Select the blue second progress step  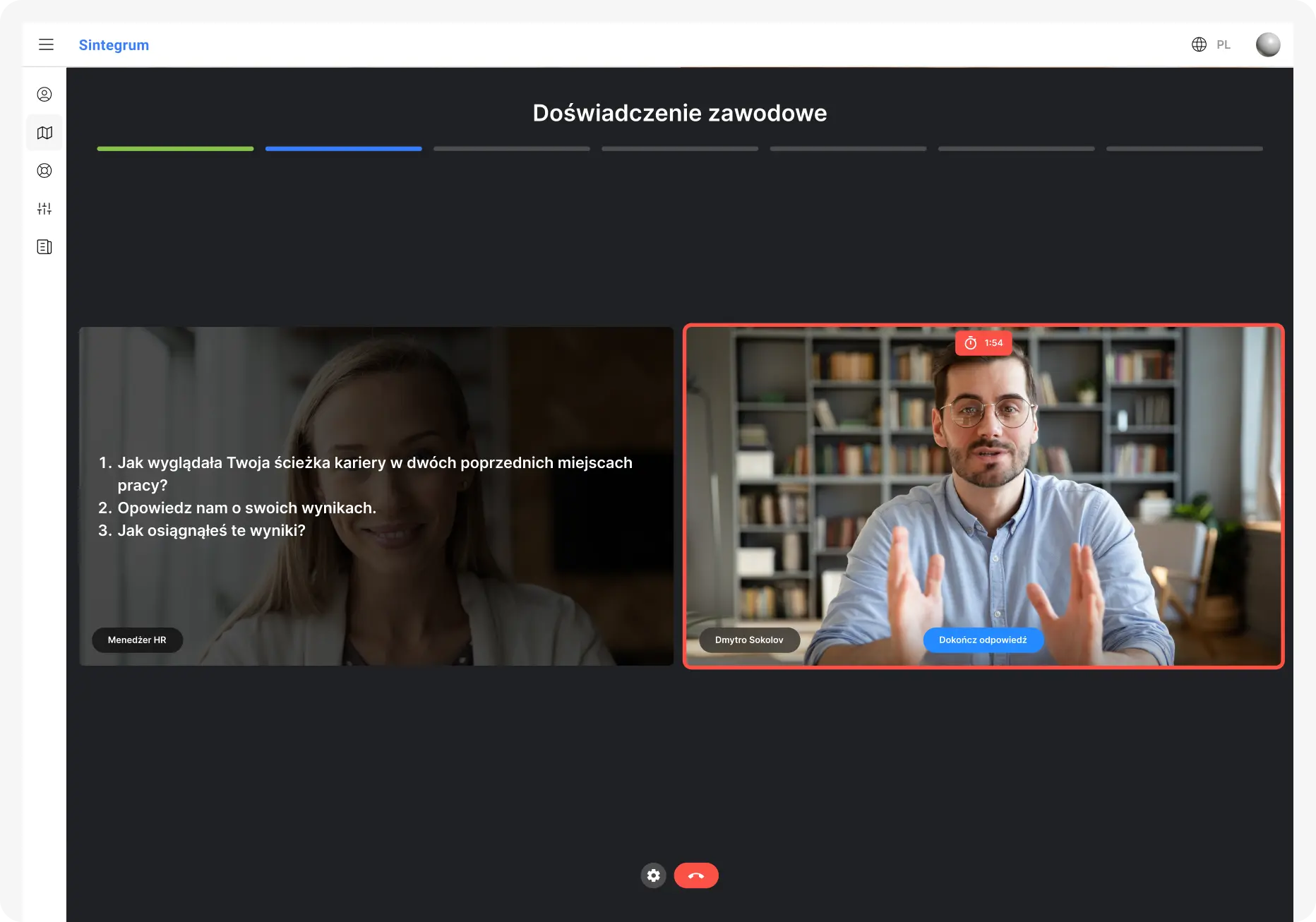click(x=343, y=149)
